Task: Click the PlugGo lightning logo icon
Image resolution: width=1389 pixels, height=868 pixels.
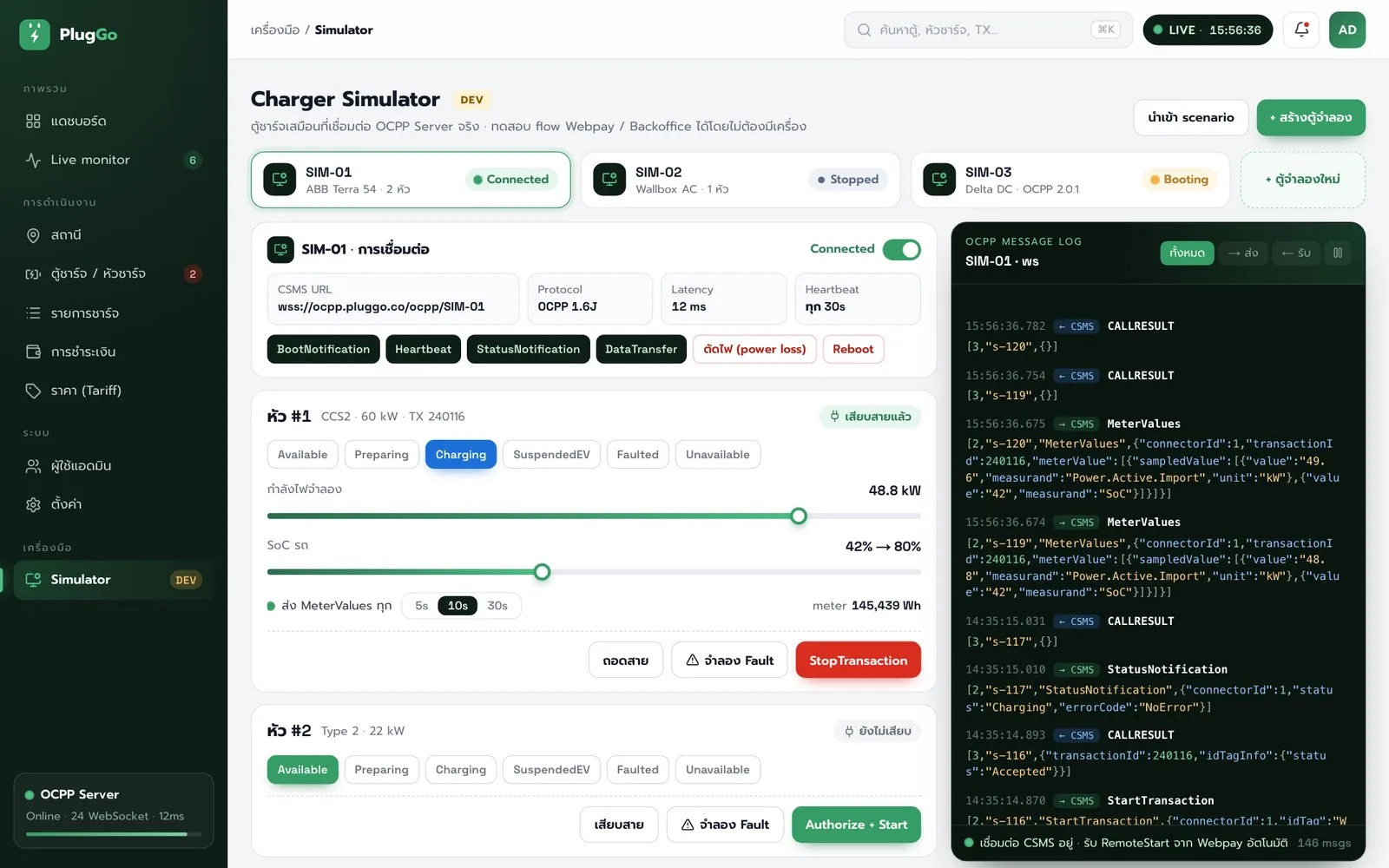Action: (35, 34)
